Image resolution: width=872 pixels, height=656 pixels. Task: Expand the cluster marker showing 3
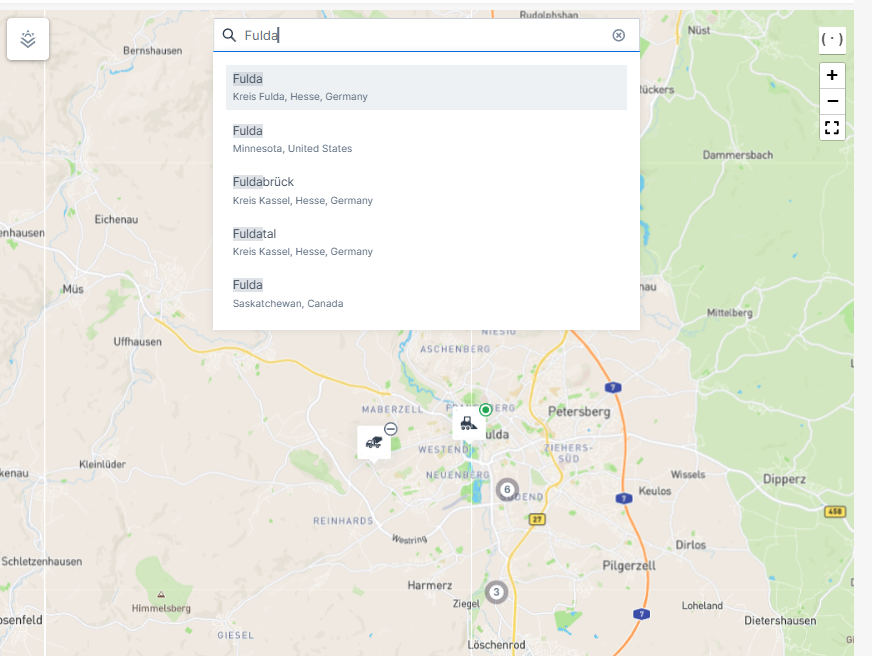tap(495, 592)
